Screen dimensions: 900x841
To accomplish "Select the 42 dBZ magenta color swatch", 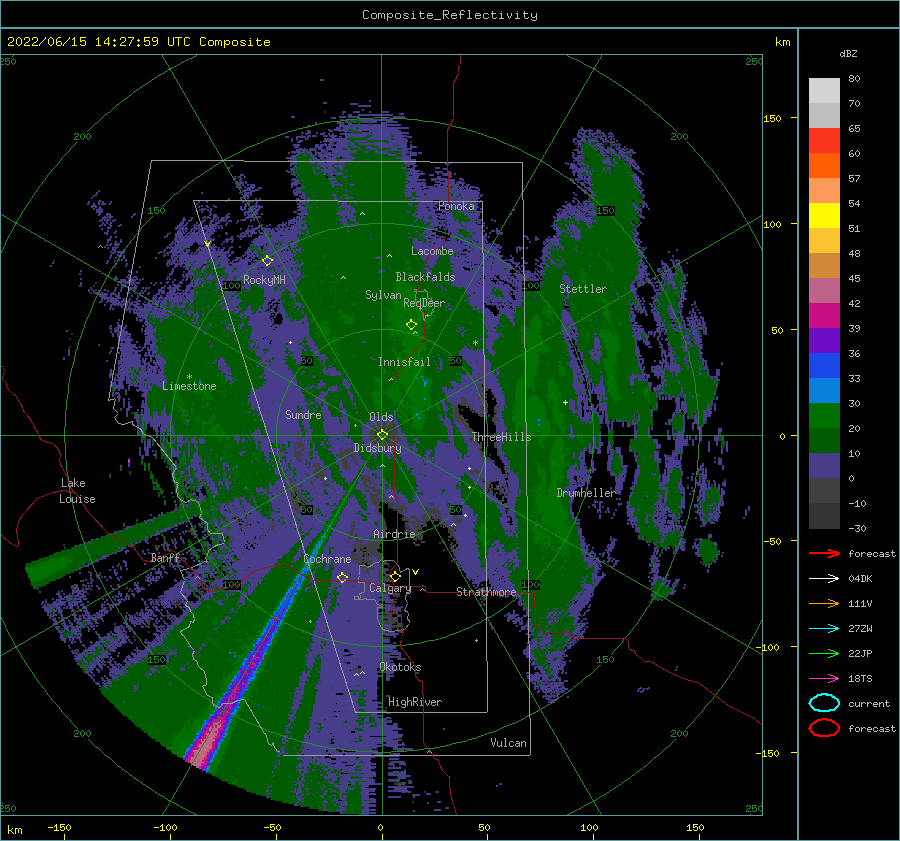I will pyautogui.click(x=824, y=315).
